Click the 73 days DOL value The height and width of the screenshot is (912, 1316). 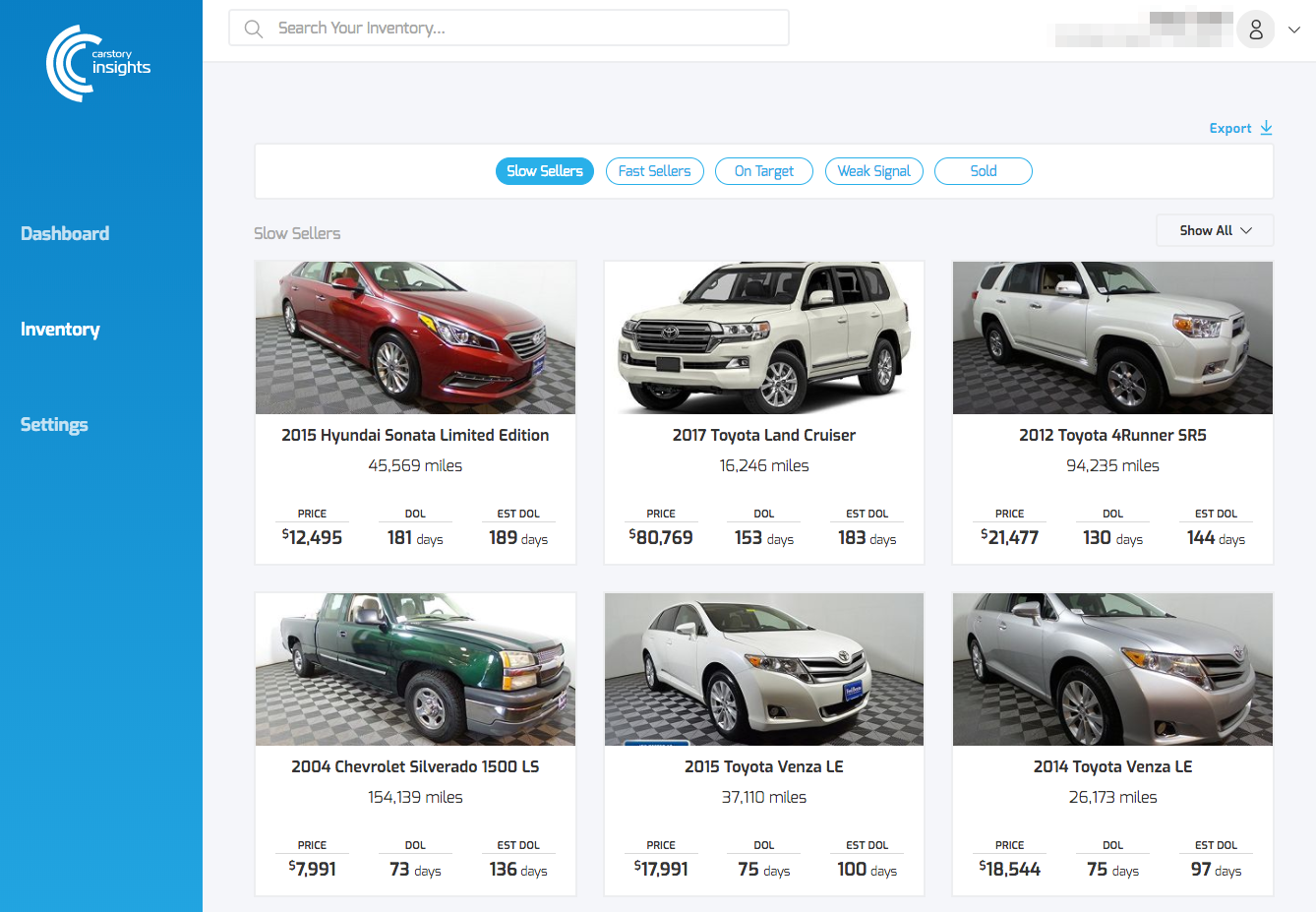click(x=415, y=870)
